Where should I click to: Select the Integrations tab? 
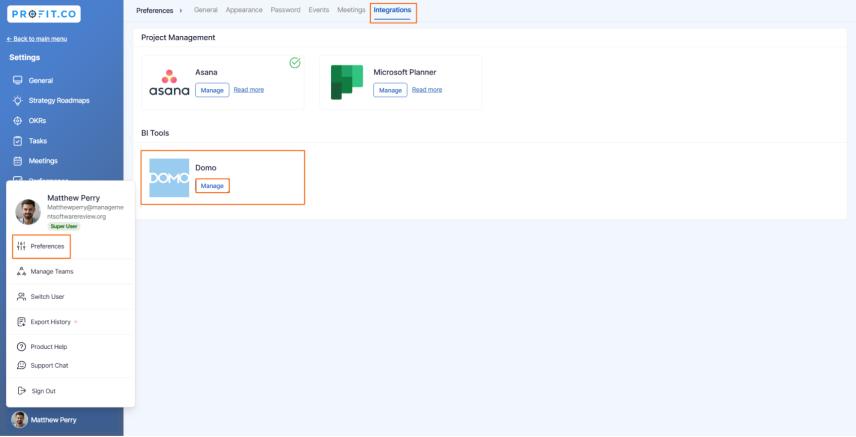pos(393,10)
